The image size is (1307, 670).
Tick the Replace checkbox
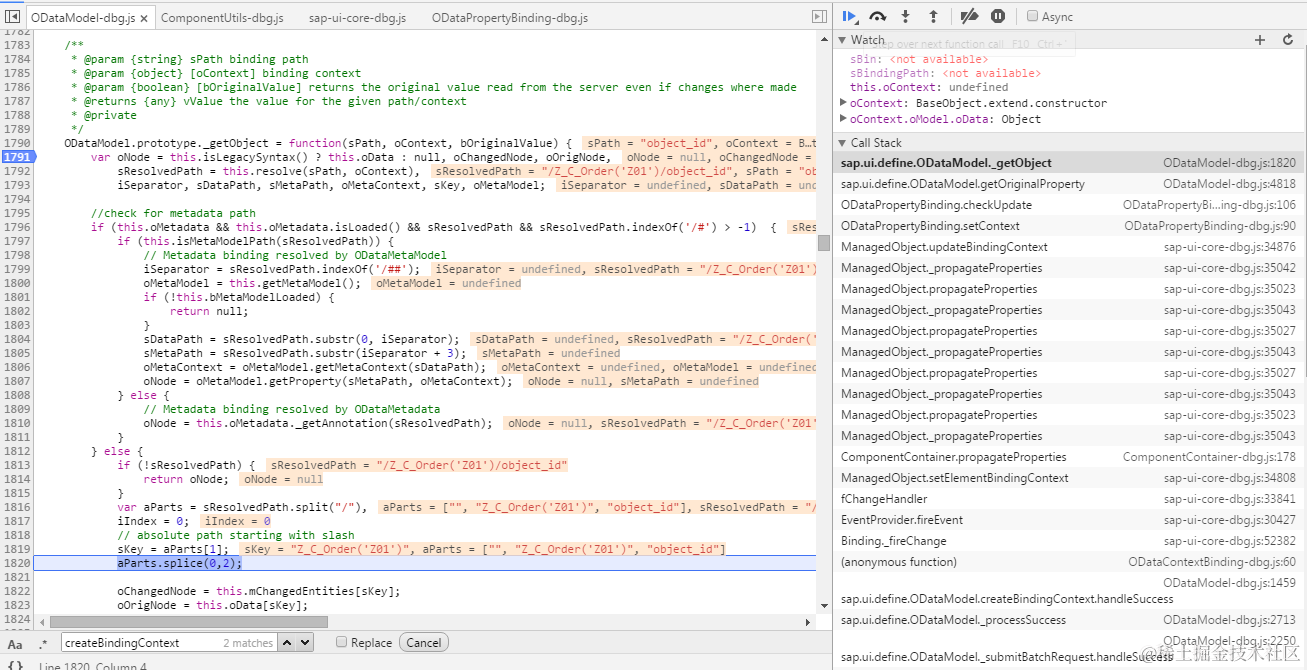pyautogui.click(x=341, y=642)
